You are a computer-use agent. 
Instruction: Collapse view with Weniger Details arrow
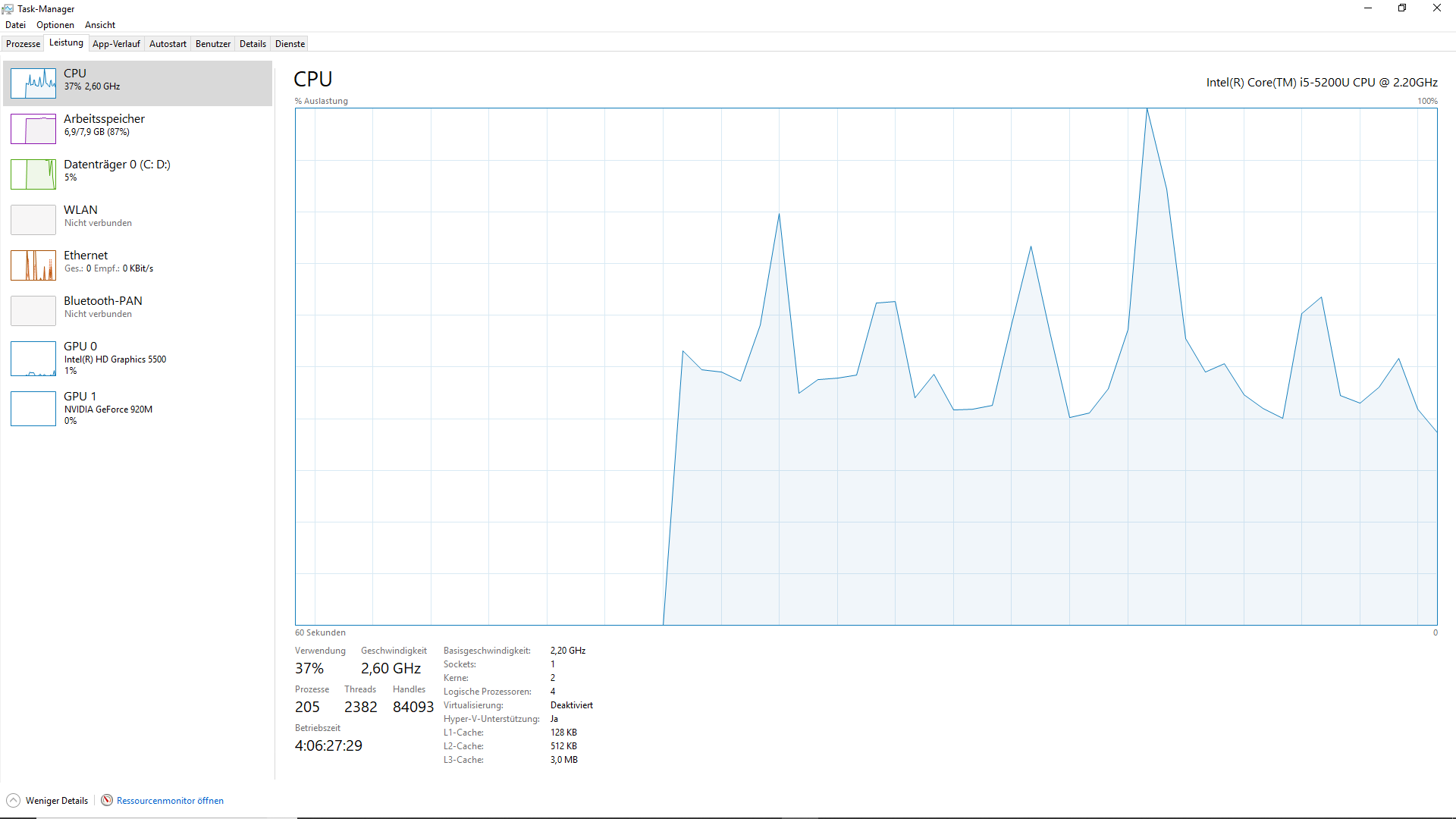click(14, 800)
